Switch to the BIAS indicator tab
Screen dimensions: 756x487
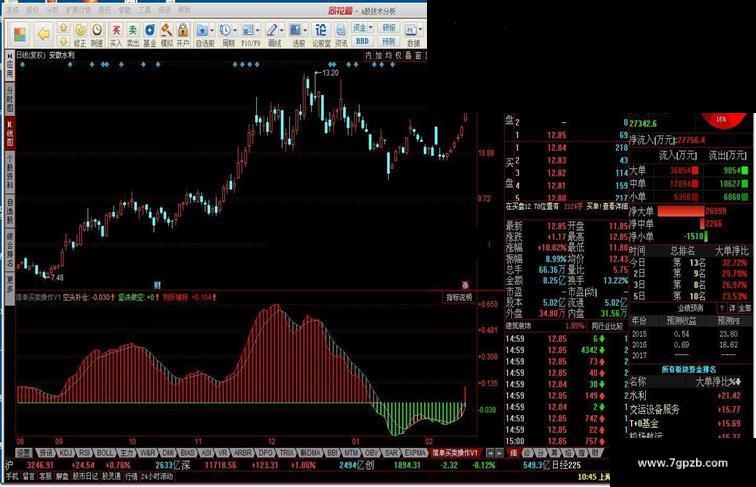click(x=187, y=453)
